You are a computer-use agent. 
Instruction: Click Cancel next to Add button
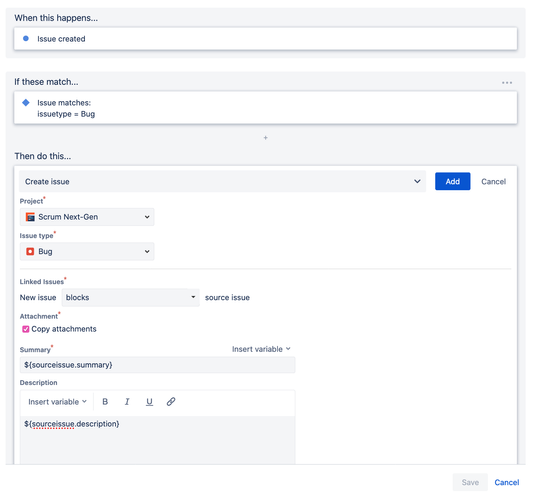[x=493, y=182]
